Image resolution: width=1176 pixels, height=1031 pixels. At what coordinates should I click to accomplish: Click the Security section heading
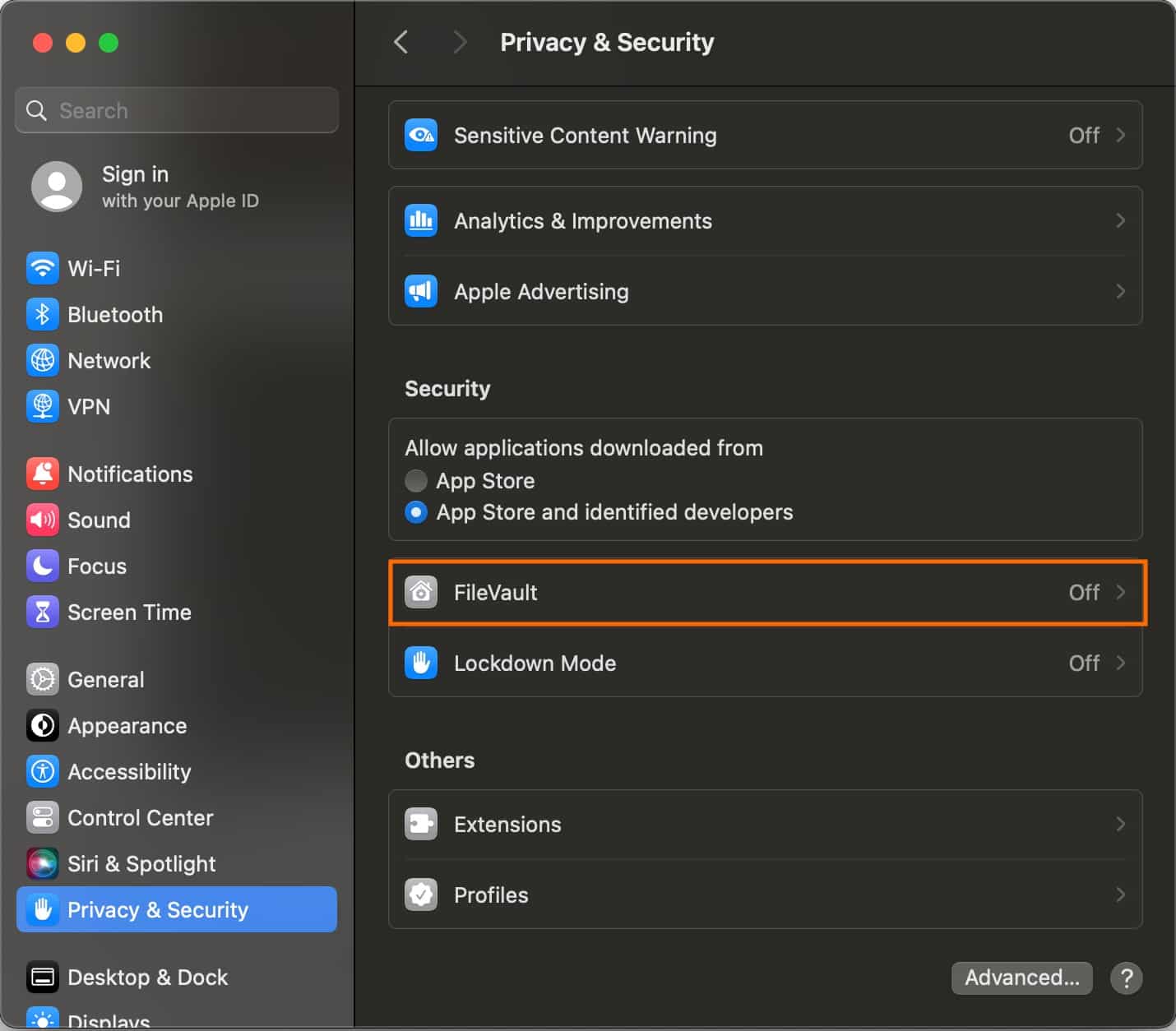[x=447, y=388]
